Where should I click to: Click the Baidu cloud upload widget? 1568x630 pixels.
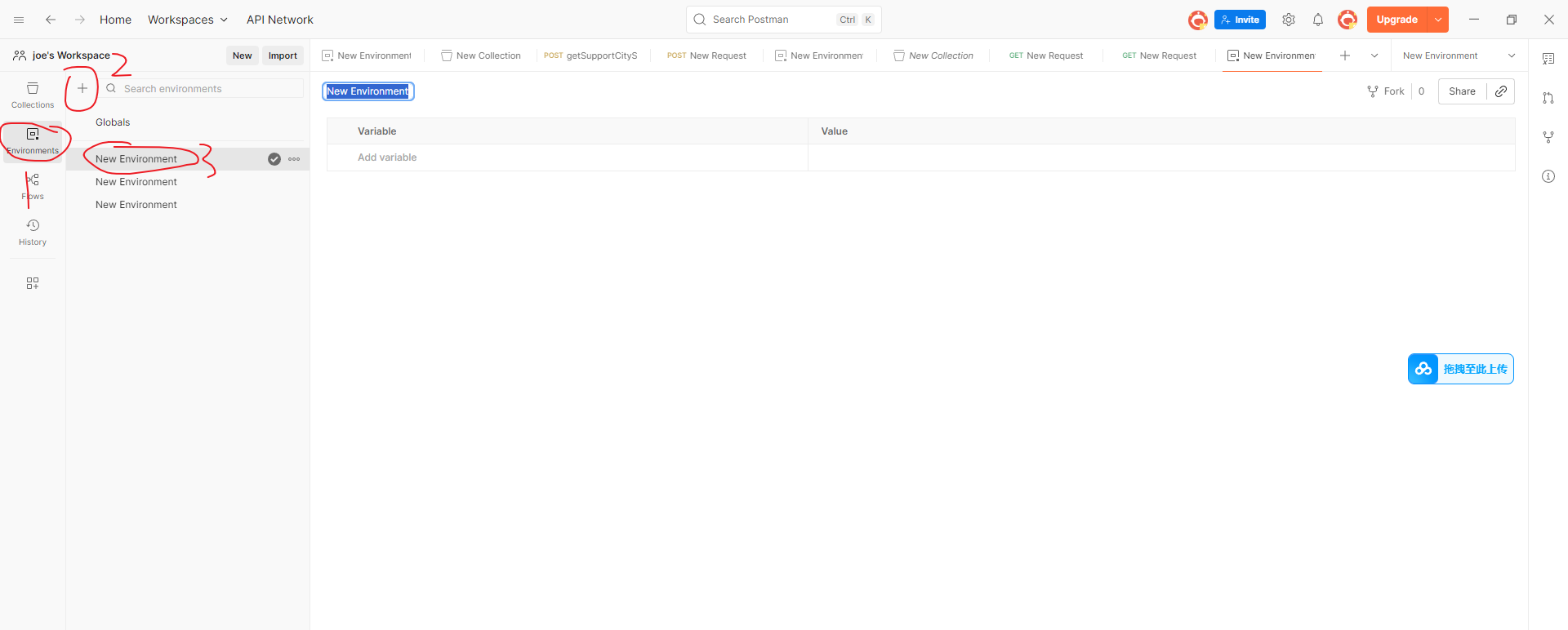[1460, 369]
